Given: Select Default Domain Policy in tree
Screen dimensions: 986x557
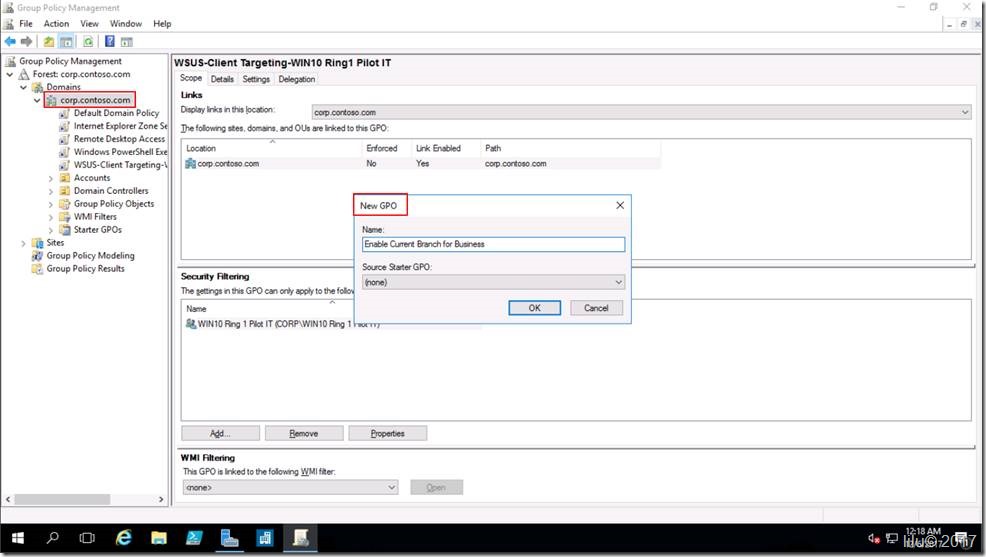Looking at the screenshot, I should tap(116, 113).
